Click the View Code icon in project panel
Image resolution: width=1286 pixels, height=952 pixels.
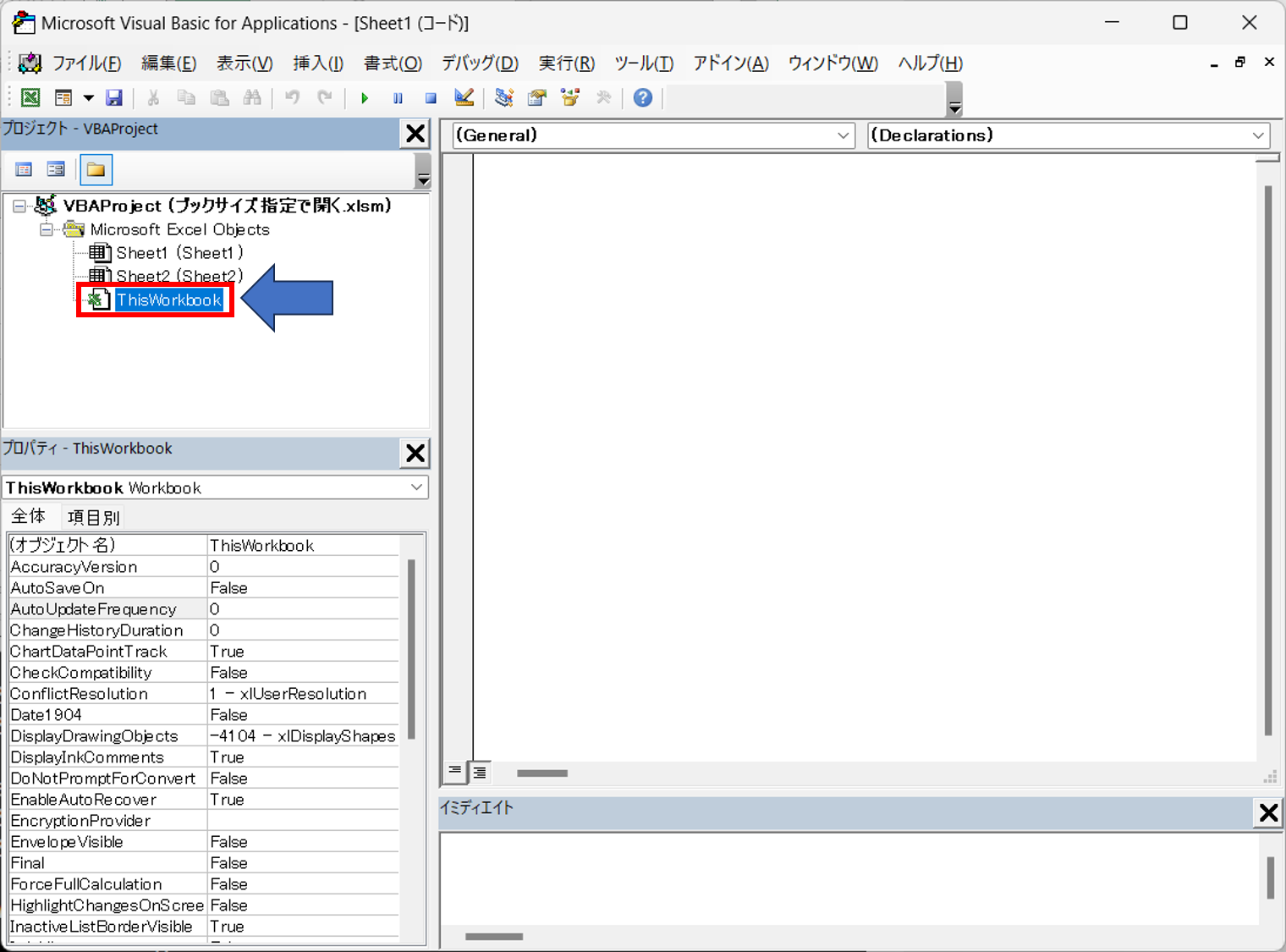click(24, 170)
